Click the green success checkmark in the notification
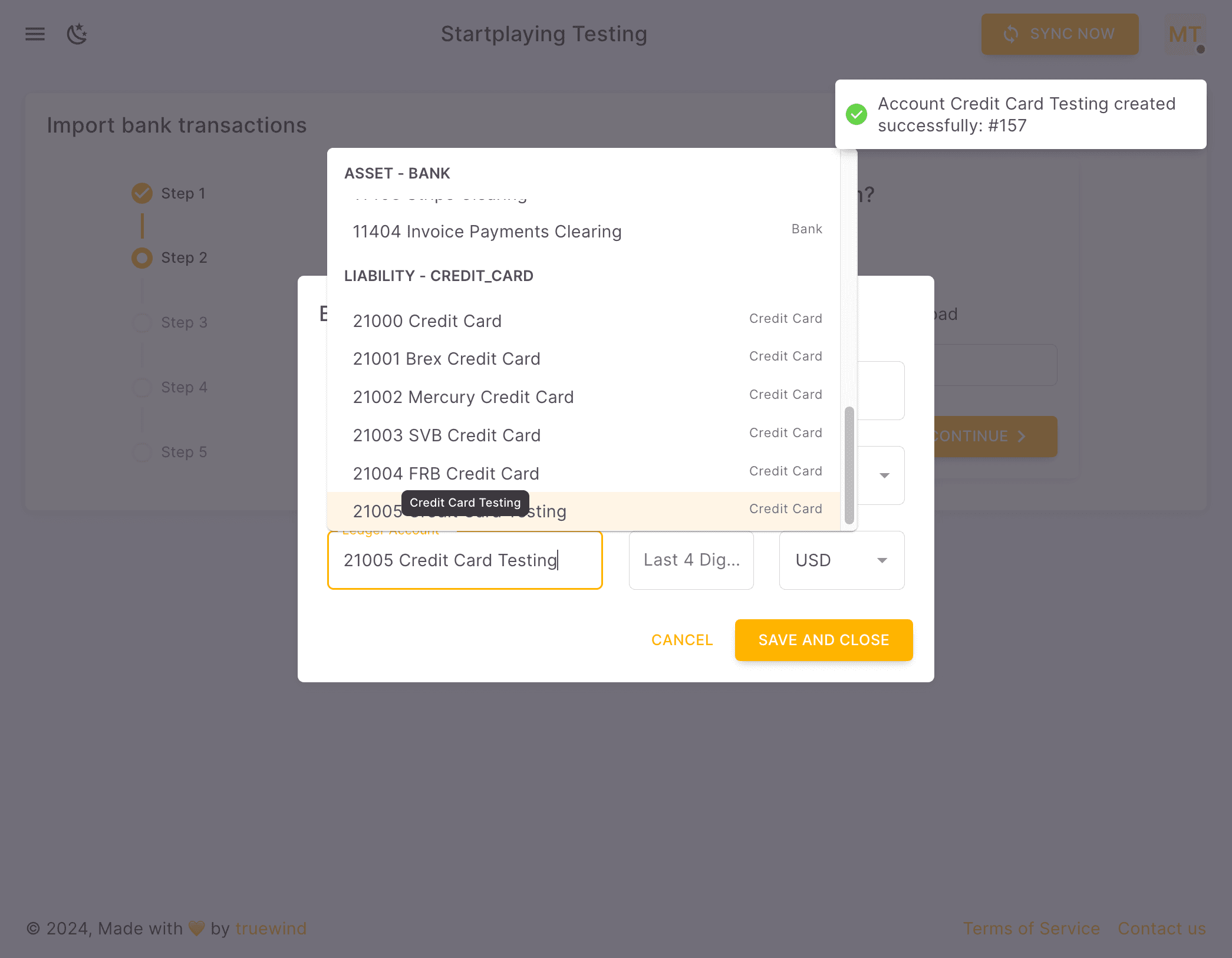 [856, 114]
